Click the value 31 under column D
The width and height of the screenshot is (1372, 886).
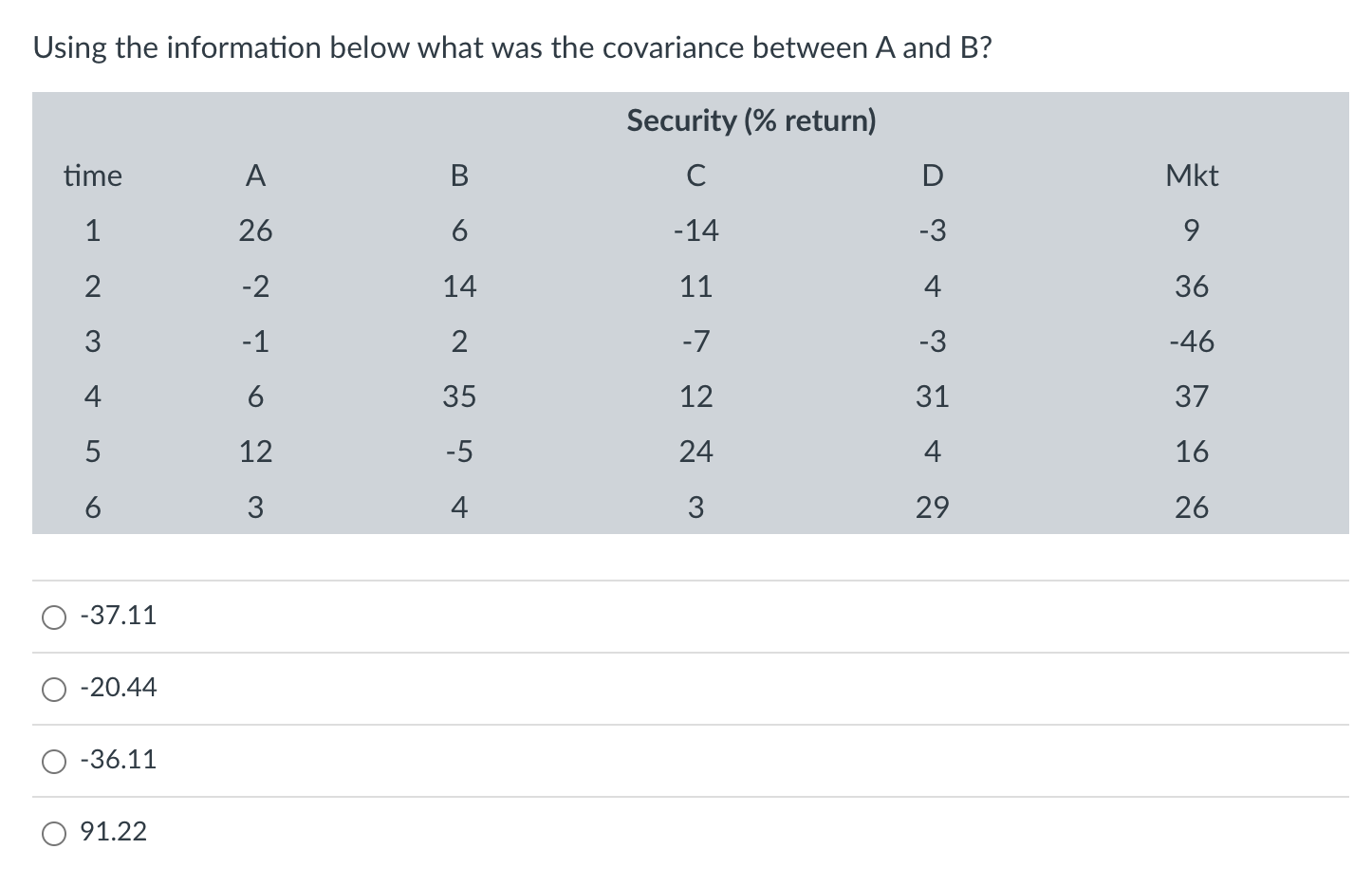click(x=933, y=397)
